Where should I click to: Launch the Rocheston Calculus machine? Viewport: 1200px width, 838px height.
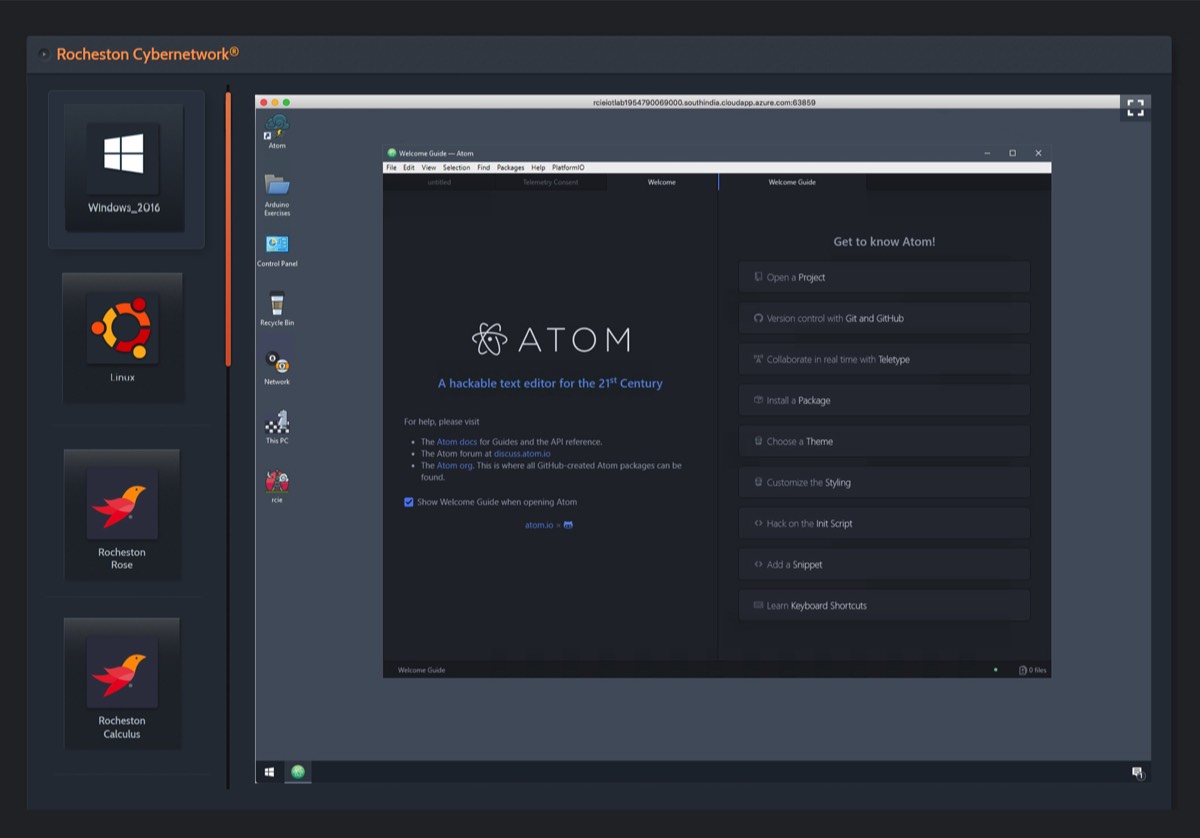[122, 683]
